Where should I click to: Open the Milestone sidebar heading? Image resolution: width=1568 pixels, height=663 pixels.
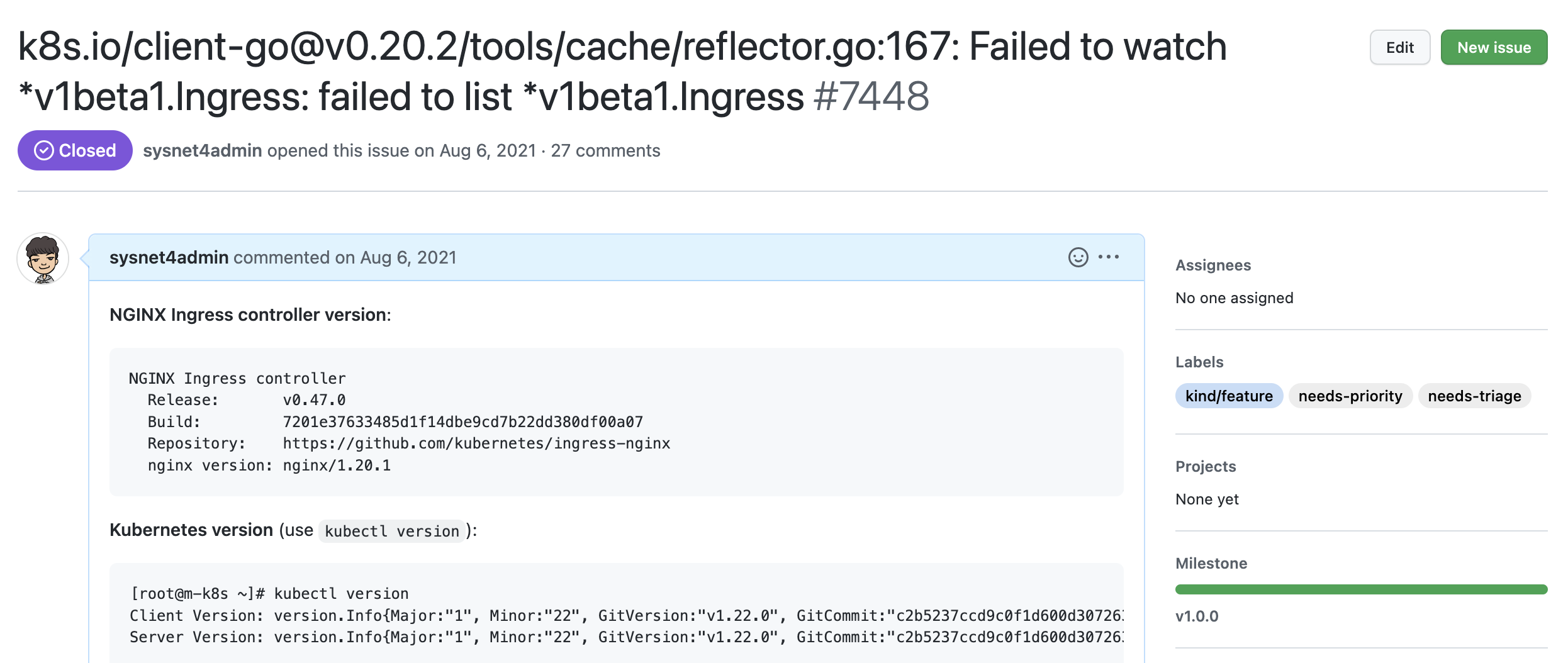(x=1211, y=564)
